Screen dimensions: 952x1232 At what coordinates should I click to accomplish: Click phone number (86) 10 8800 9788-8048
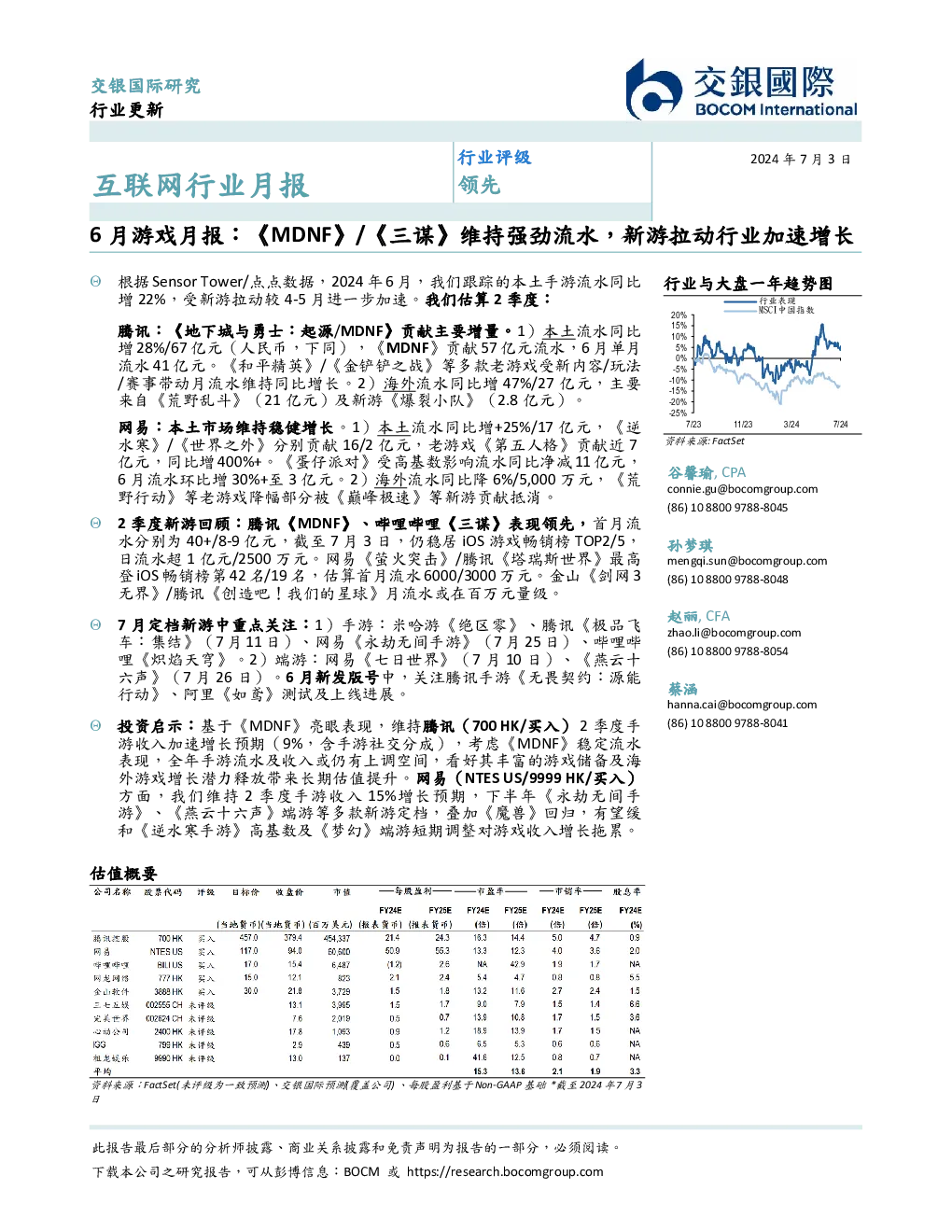click(727, 580)
